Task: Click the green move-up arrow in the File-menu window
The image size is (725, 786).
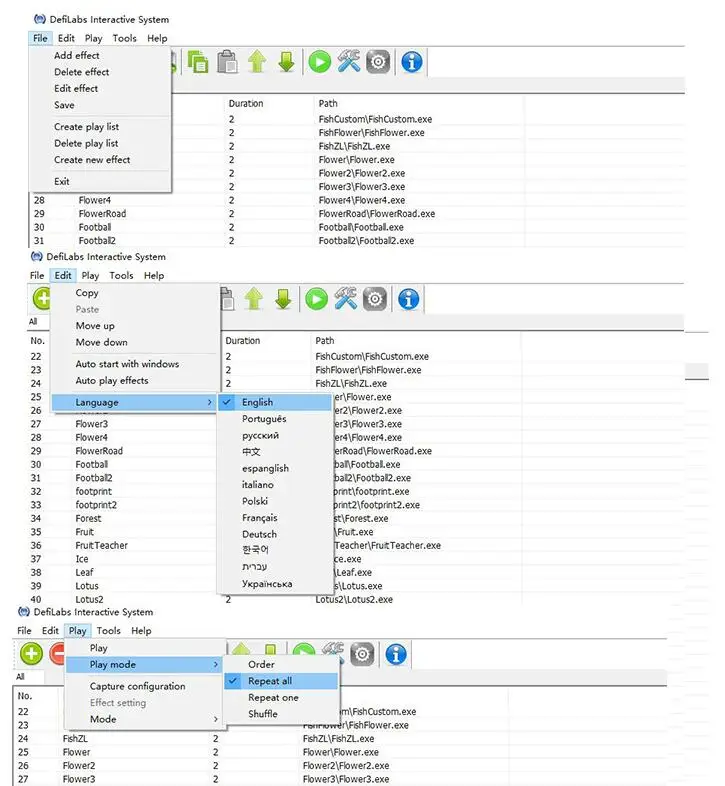Action: [257, 62]
